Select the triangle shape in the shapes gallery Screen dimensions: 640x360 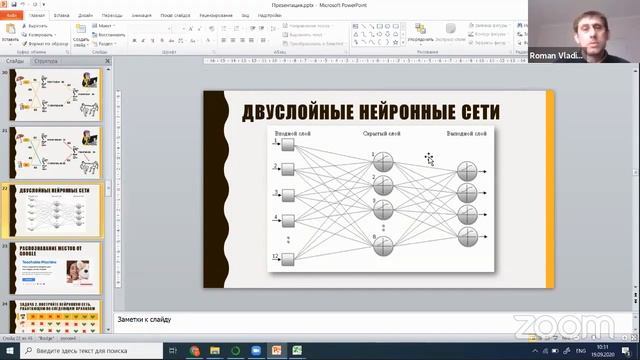click(356, 34)
